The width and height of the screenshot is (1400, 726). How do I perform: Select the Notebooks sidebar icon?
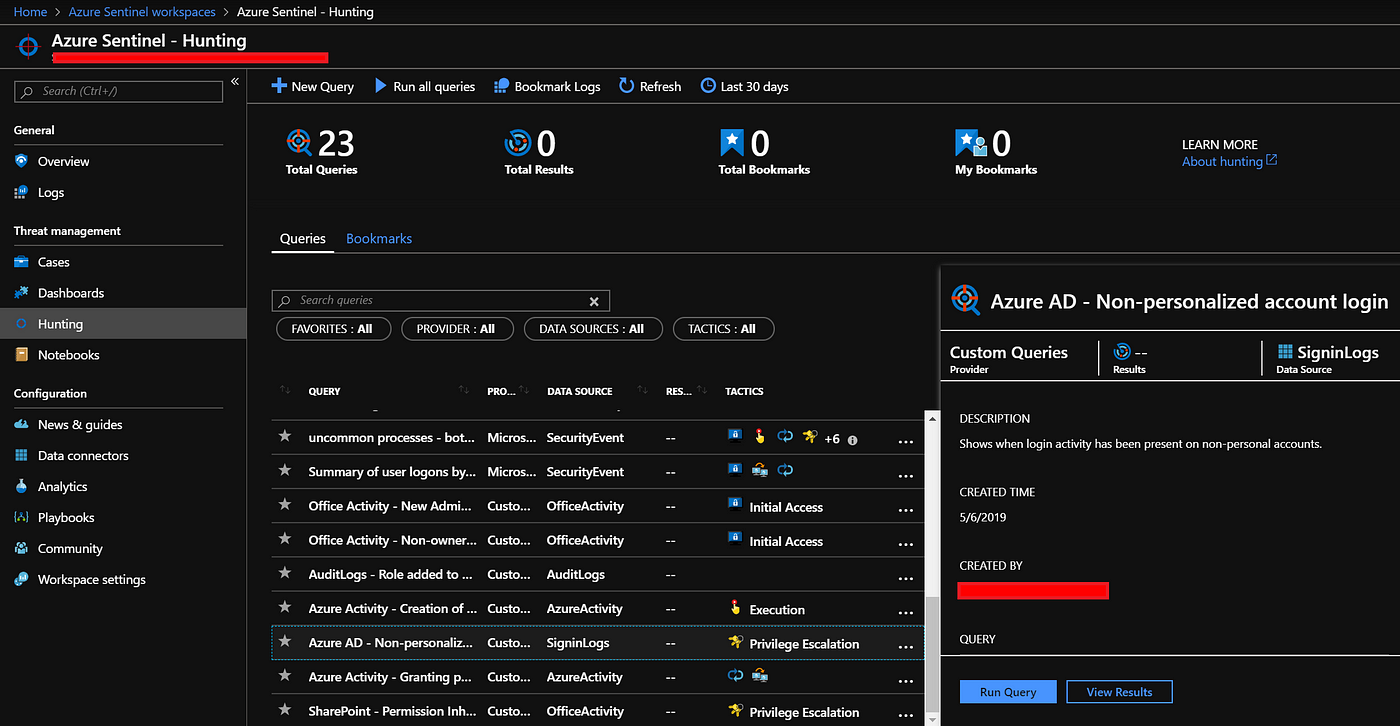(21, 355)
